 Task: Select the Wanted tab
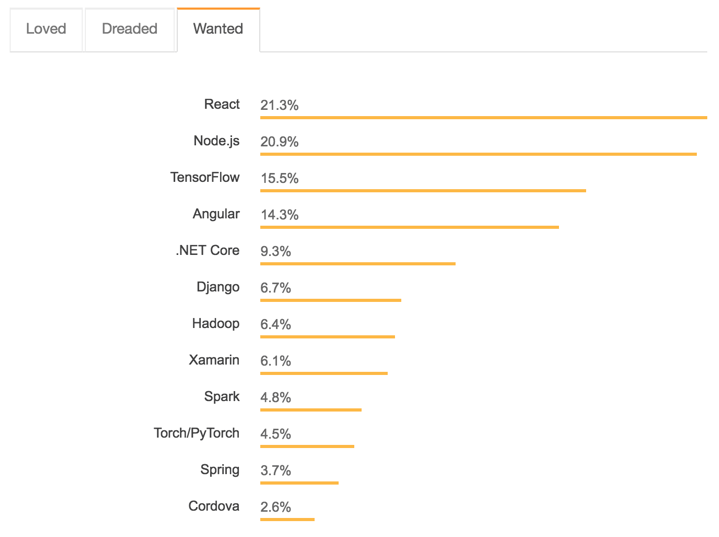click(x=218, y=29)
